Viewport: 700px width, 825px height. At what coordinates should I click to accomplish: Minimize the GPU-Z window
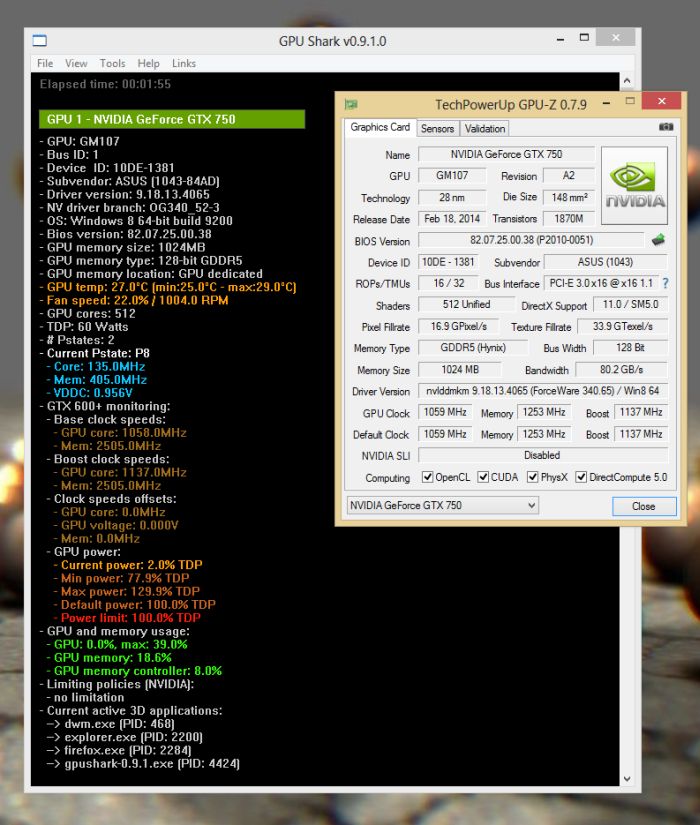click(x=606, y=103)
